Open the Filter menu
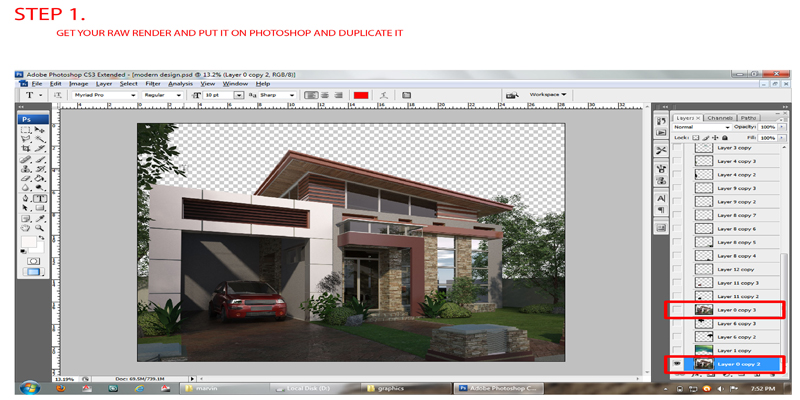The width and height of the screenshot is (800, 400). (153, 84)
